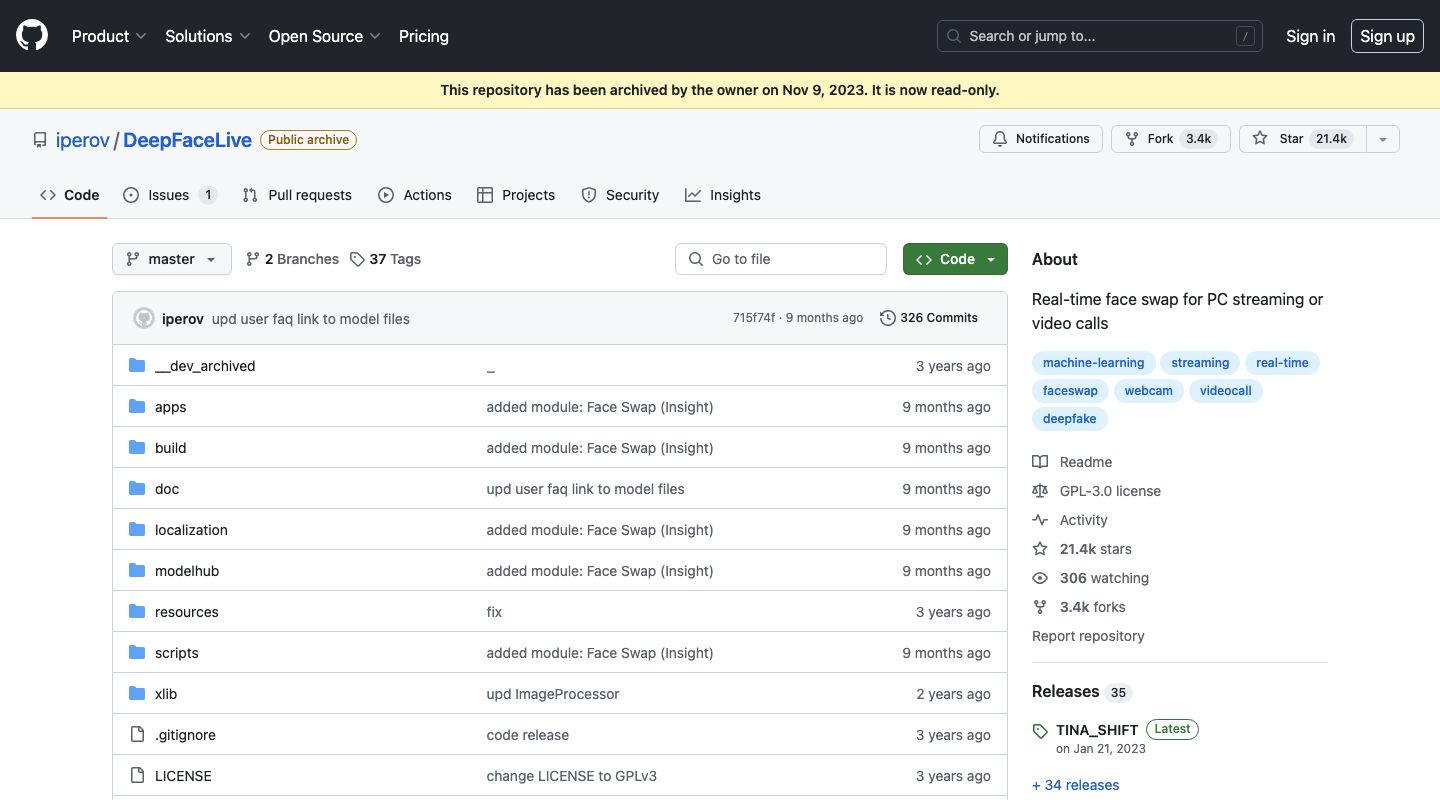Viewport: 1440px width, 800px height.
Task: Click the Sign up button
Action: pos(1387,36)
